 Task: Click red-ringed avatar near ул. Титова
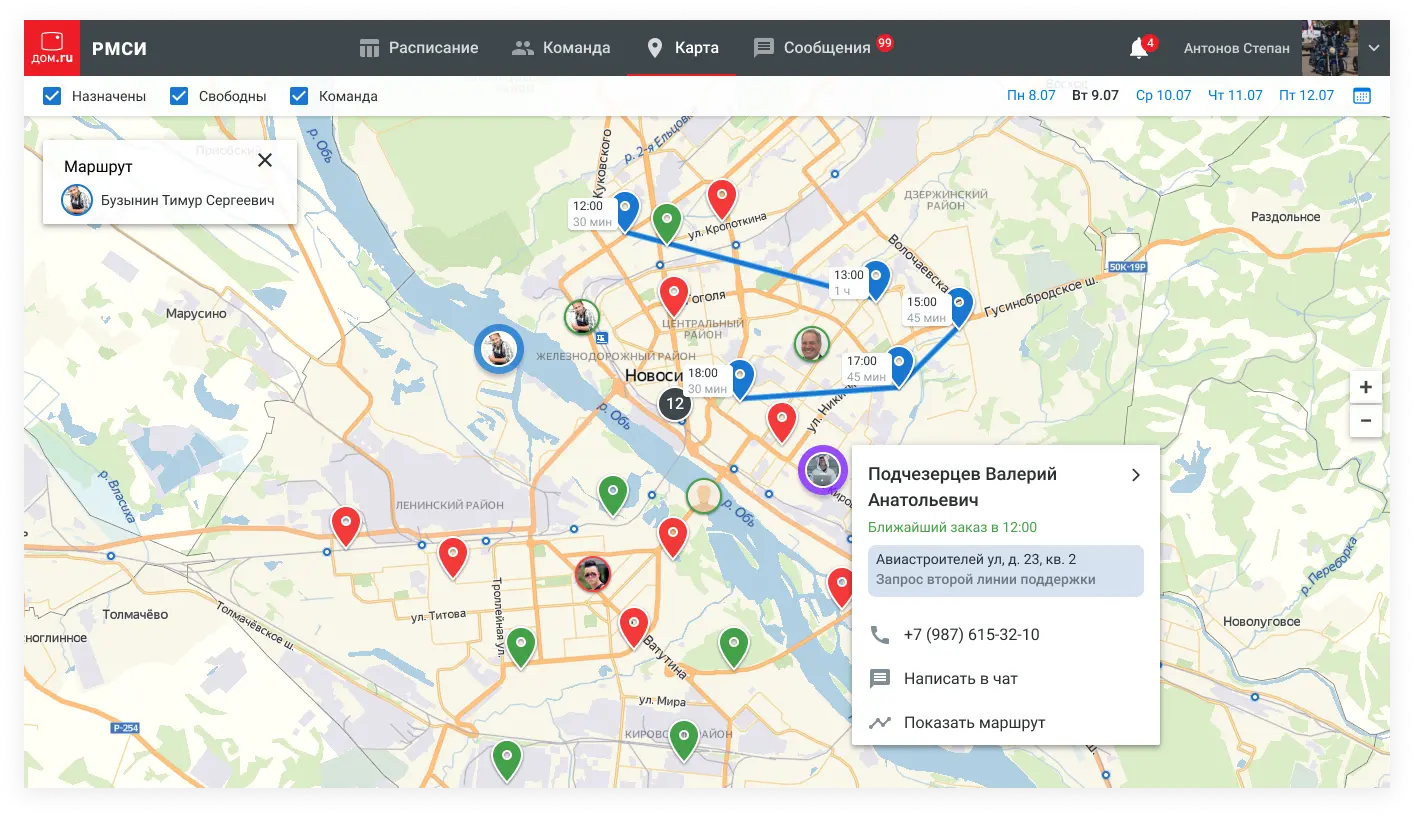593,573
